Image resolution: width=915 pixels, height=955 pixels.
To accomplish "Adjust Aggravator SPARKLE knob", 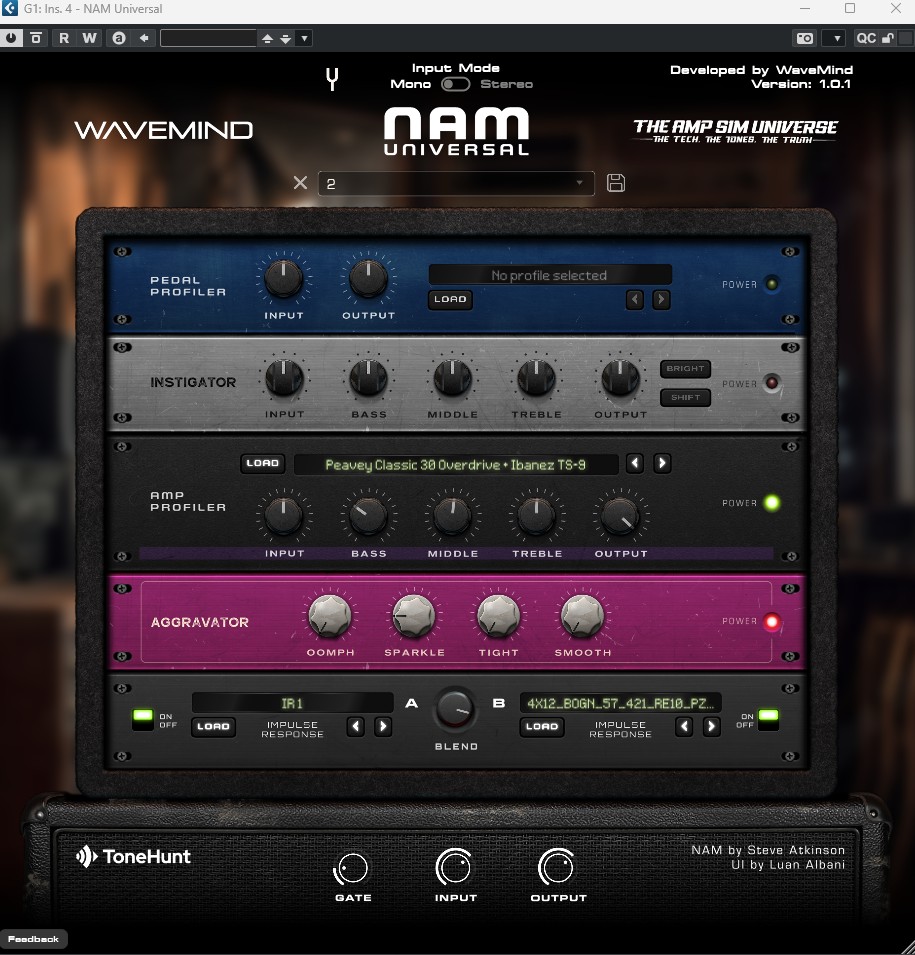I will click(414, 616).
